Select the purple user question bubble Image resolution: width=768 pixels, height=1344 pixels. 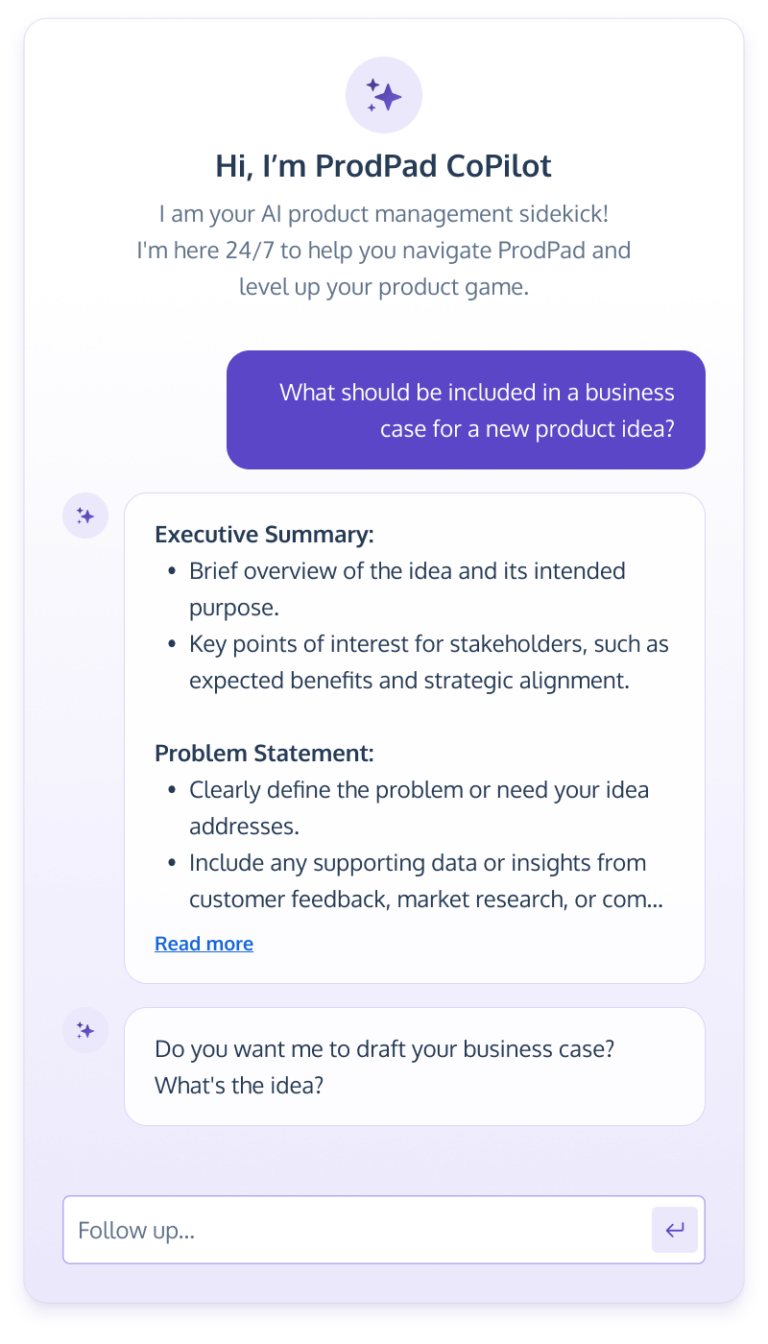(x=466, y=410)
